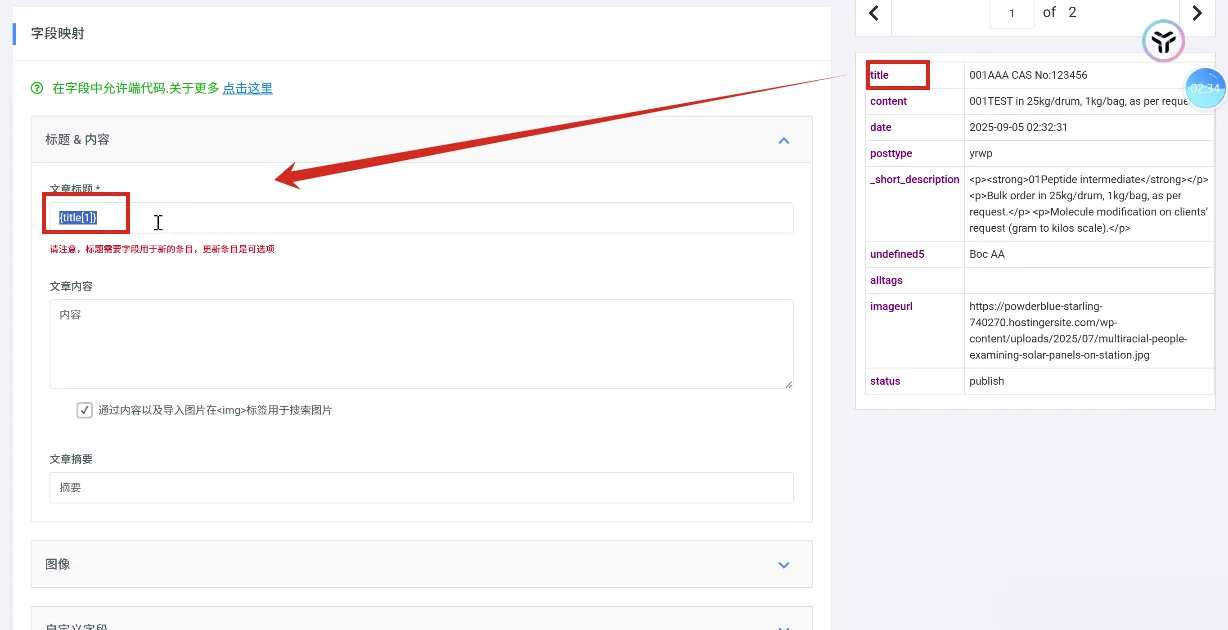This screenshot has width=1228, height=630.
Task: Select the imageurl field name
Action: pos(891,306)
